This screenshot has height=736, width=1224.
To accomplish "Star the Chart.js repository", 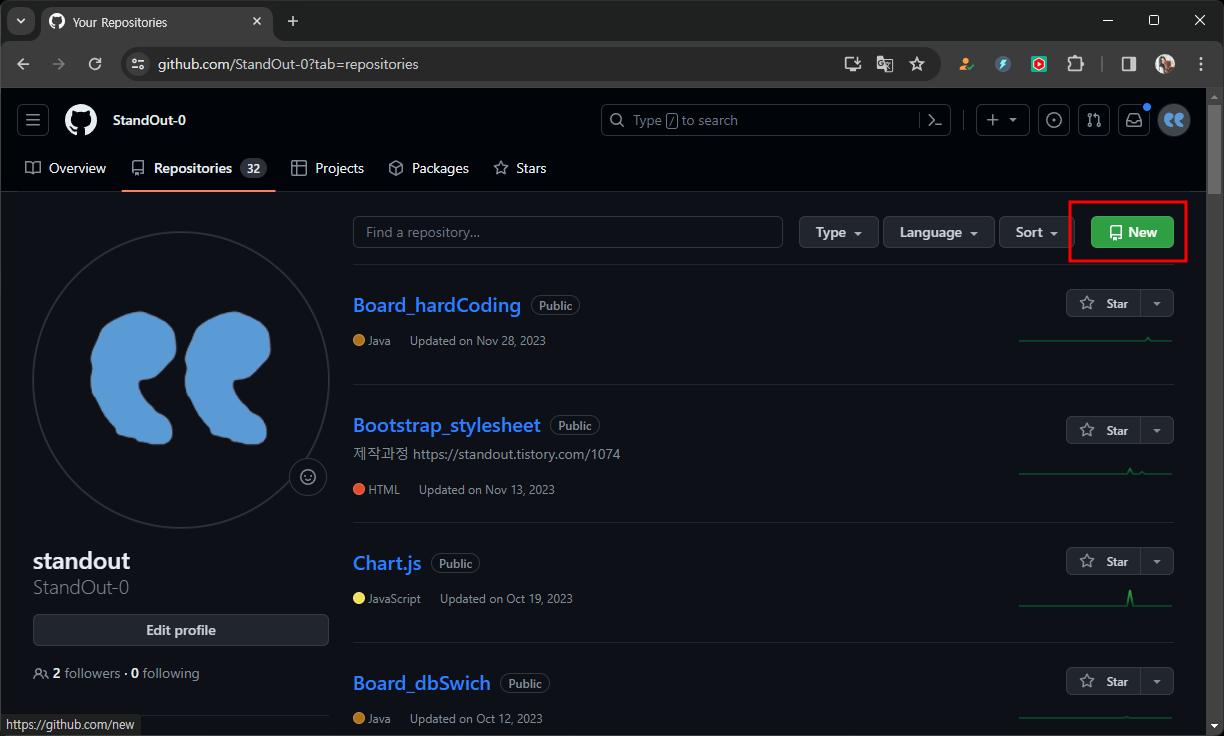I will coord(1103,561).
